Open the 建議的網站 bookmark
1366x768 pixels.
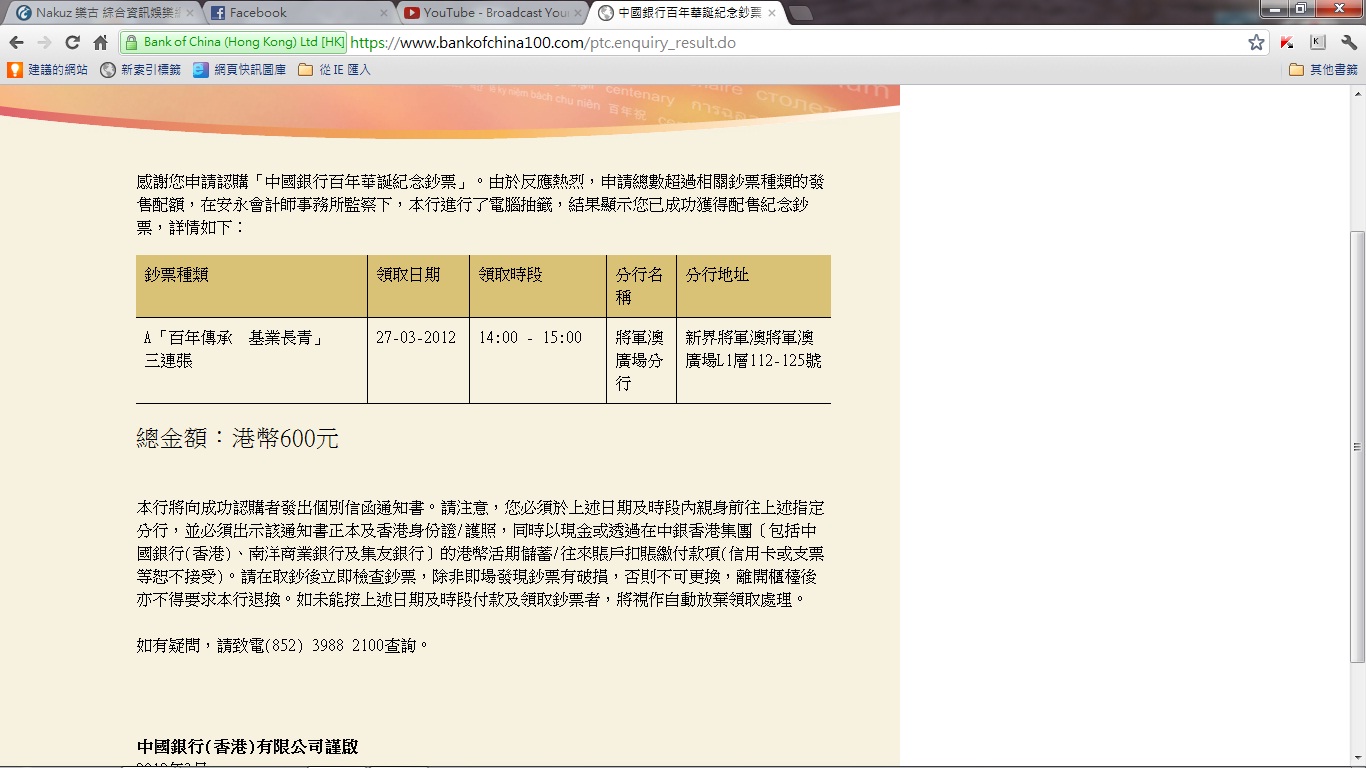[x=48, y=70]
